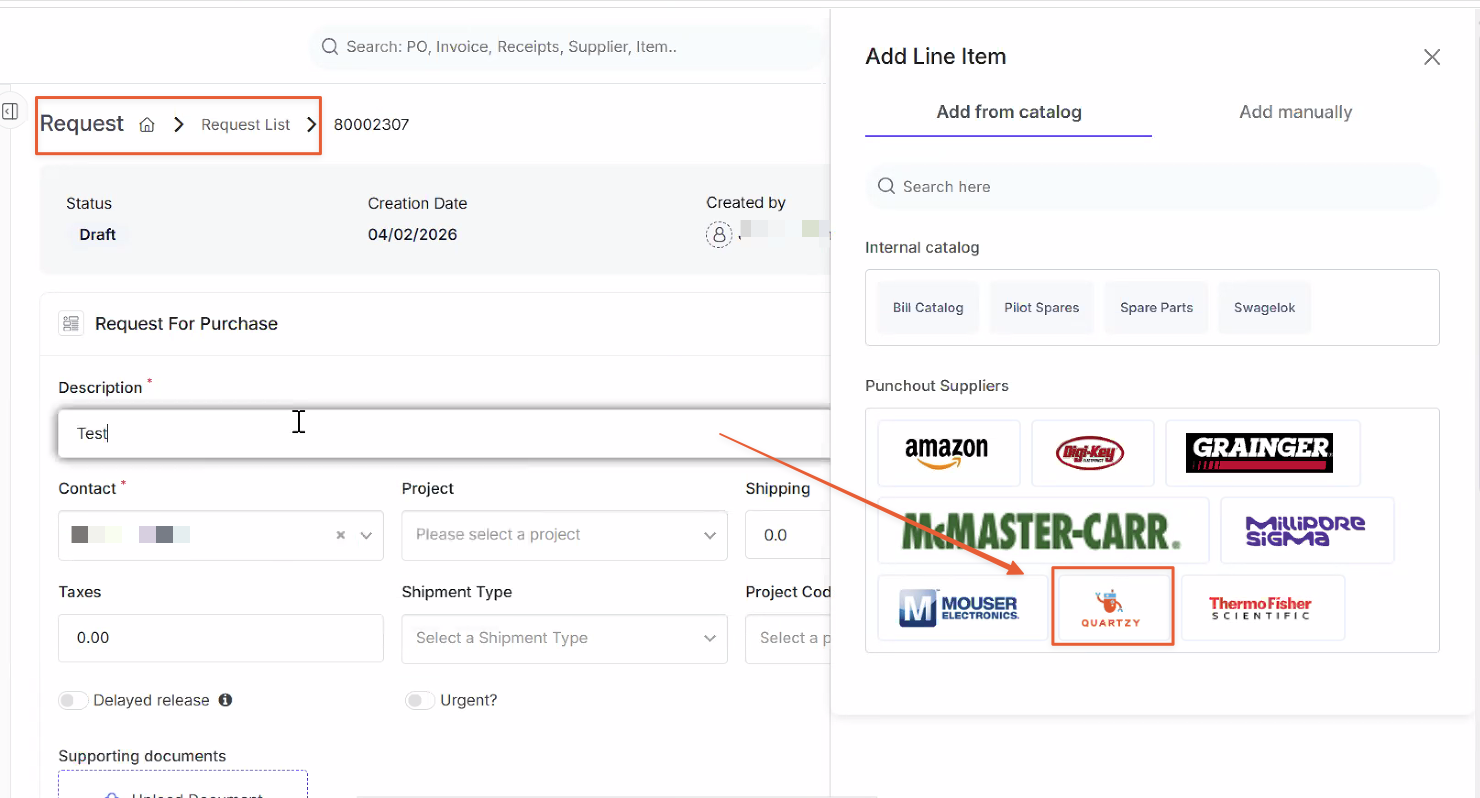Open the Grainger punchout supplier
1480x798 pixels.
(1262, 453)
